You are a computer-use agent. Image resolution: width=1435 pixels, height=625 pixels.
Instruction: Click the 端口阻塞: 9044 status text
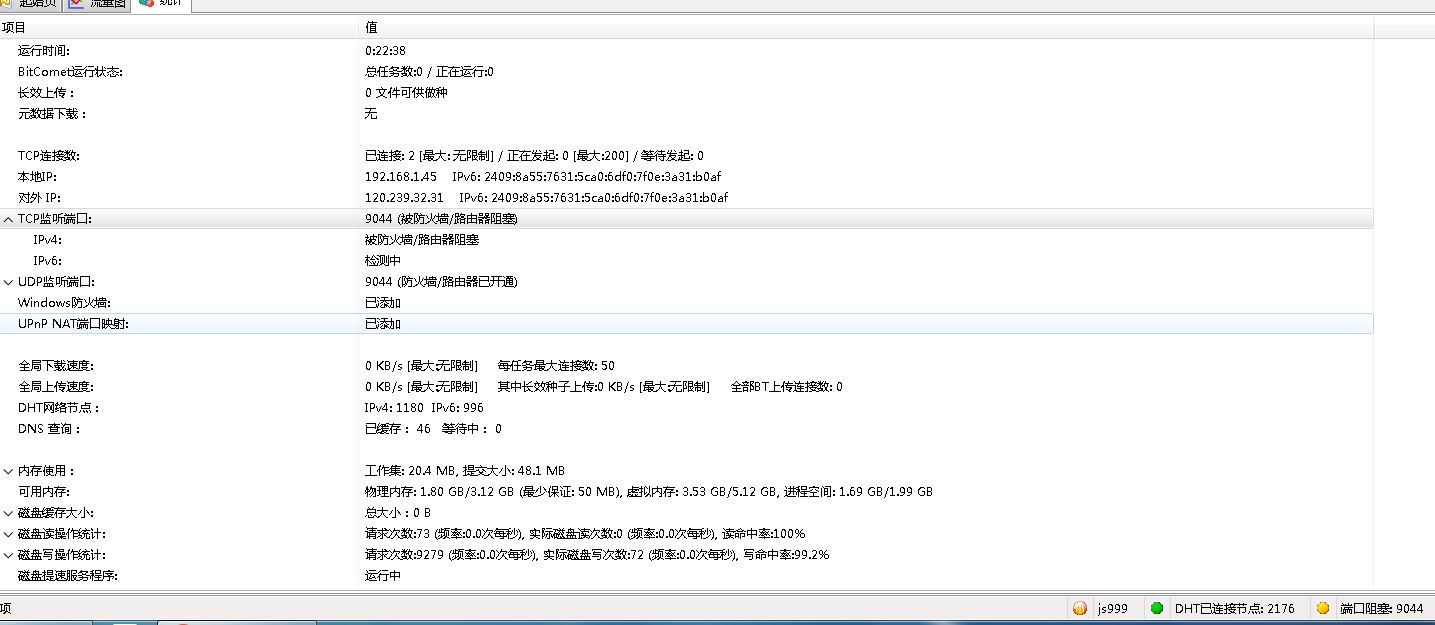tap(1381, 608)
